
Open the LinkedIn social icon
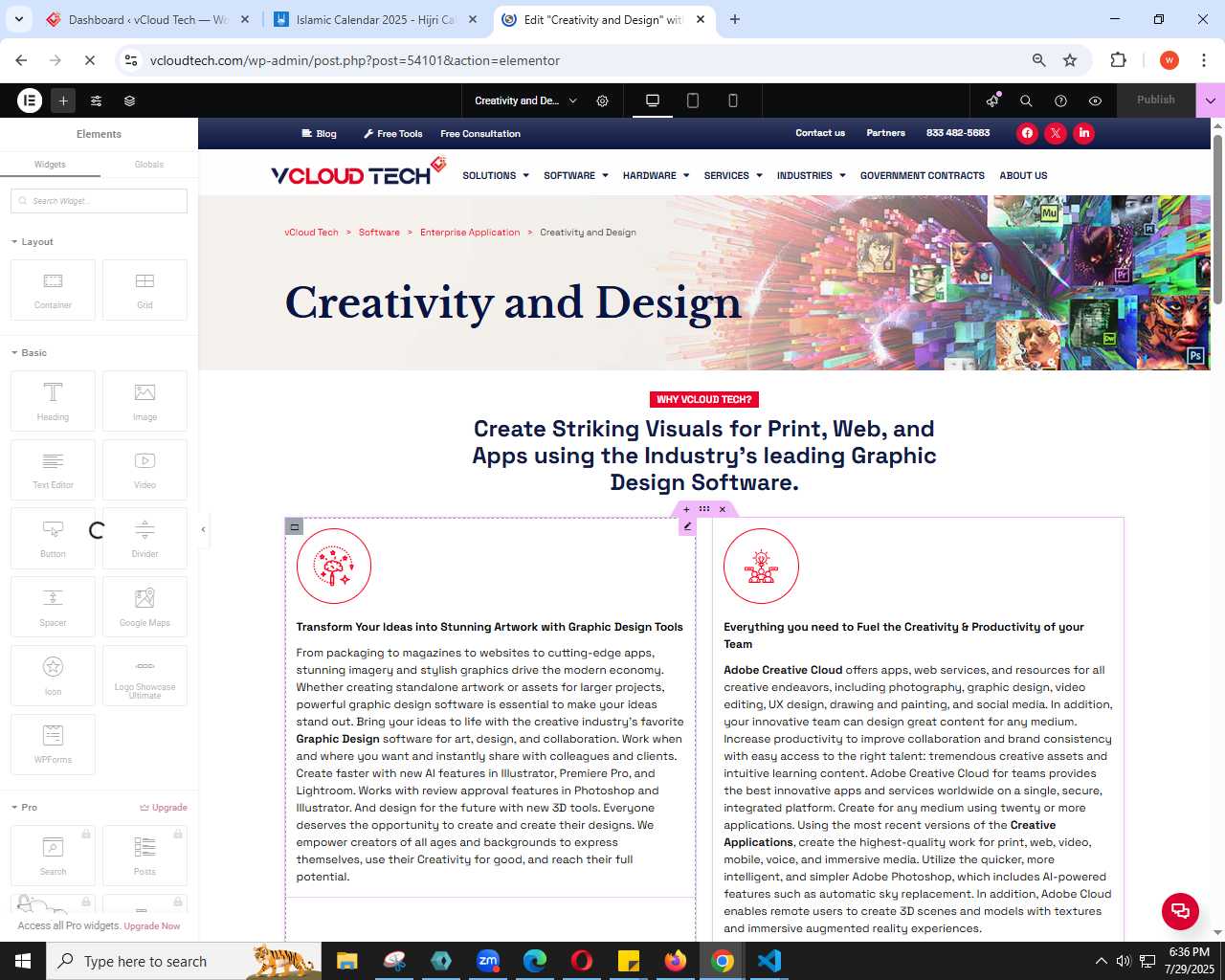(x=1084, y=133)
